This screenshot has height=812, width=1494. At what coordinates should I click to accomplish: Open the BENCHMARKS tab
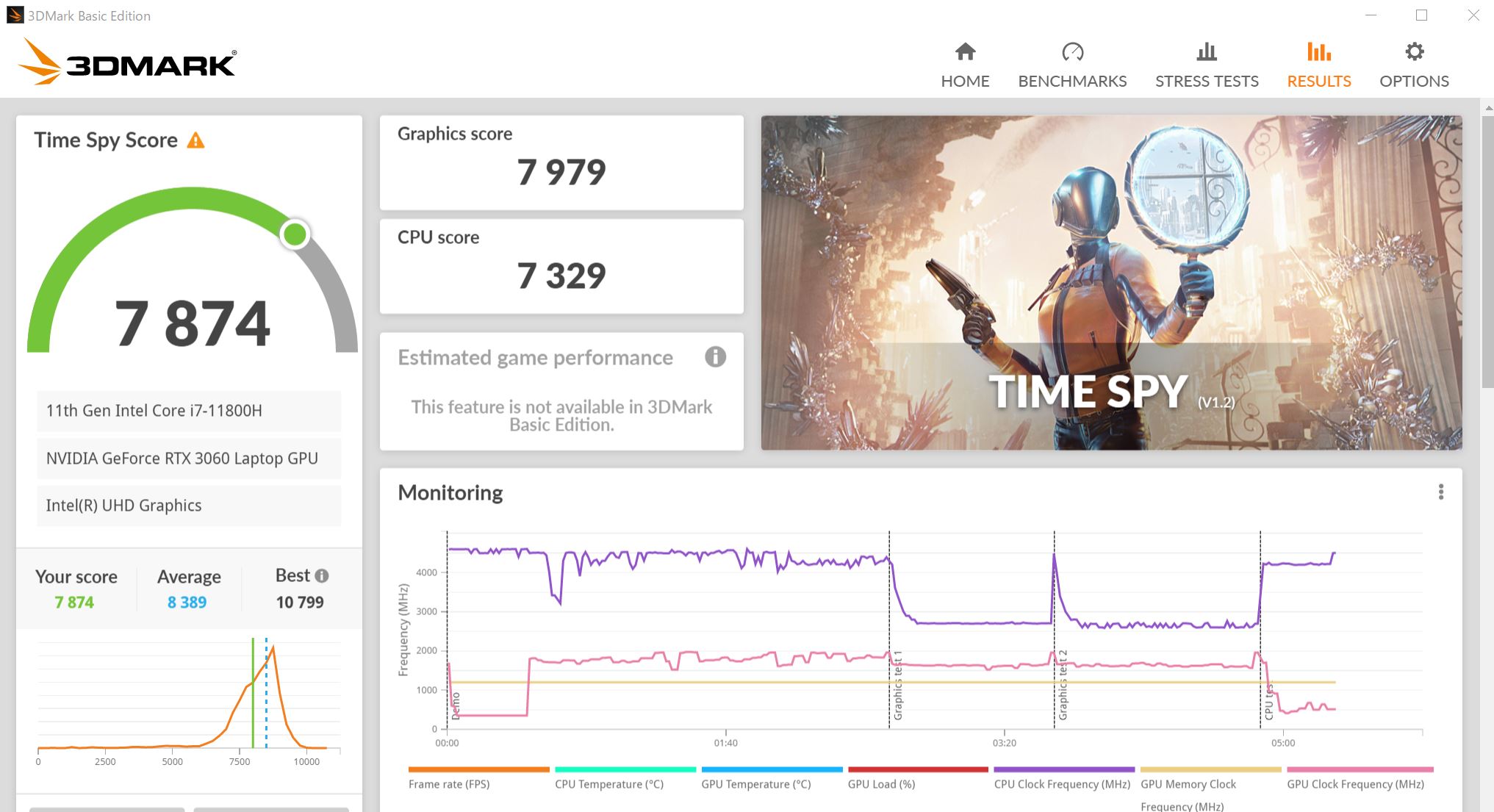pos(1072,65)
